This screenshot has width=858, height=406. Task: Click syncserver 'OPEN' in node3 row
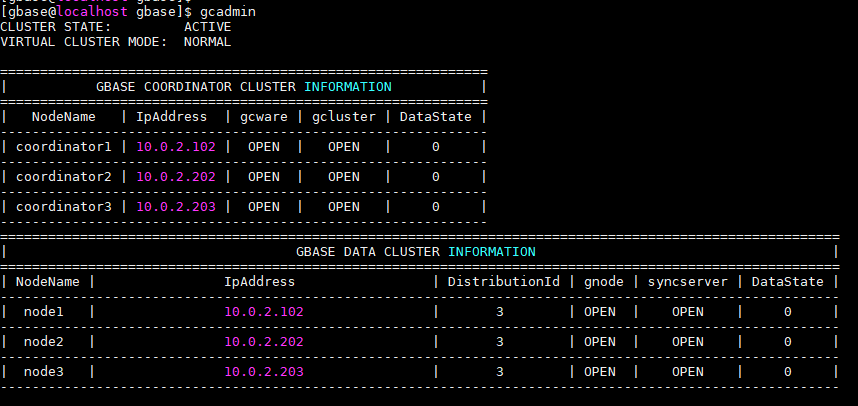(688, 372)
